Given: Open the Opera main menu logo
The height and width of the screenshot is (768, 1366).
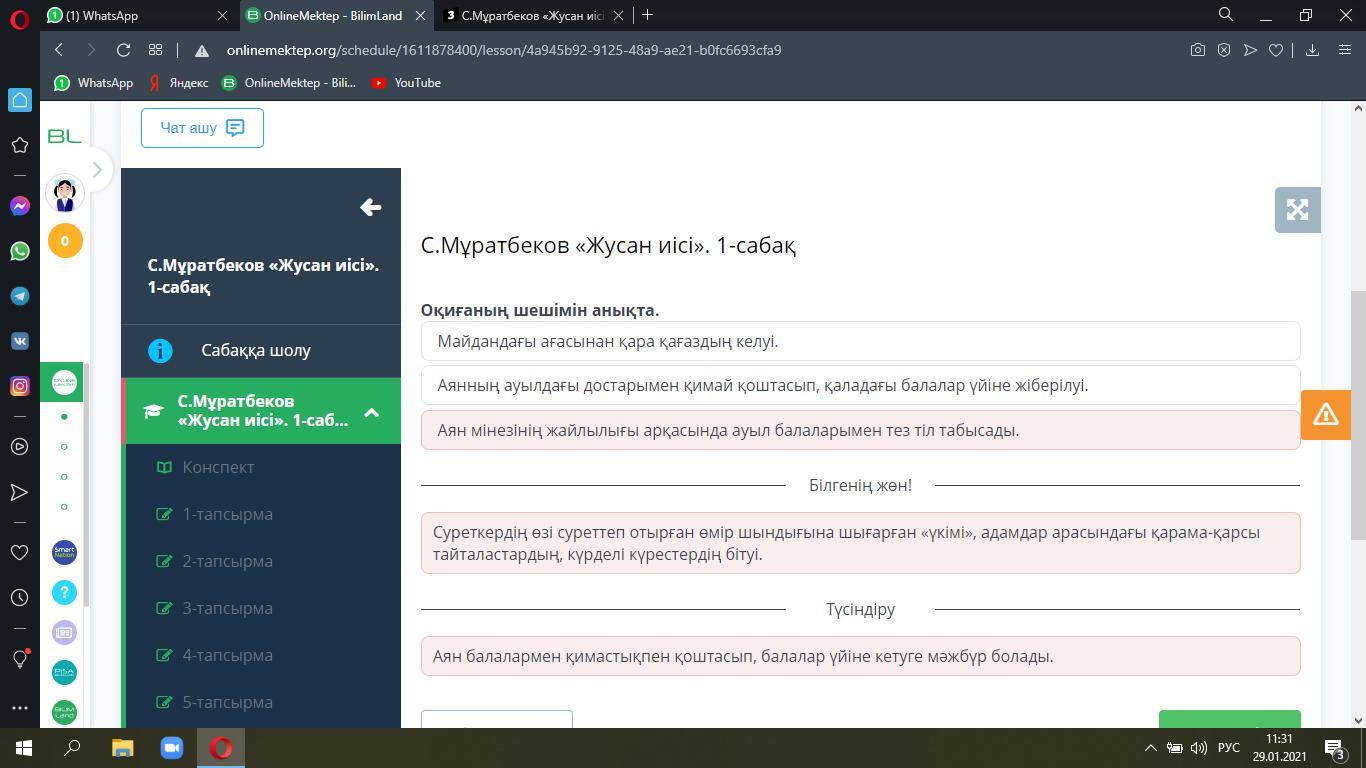Looking at the screenshot, I should point(19,20).
